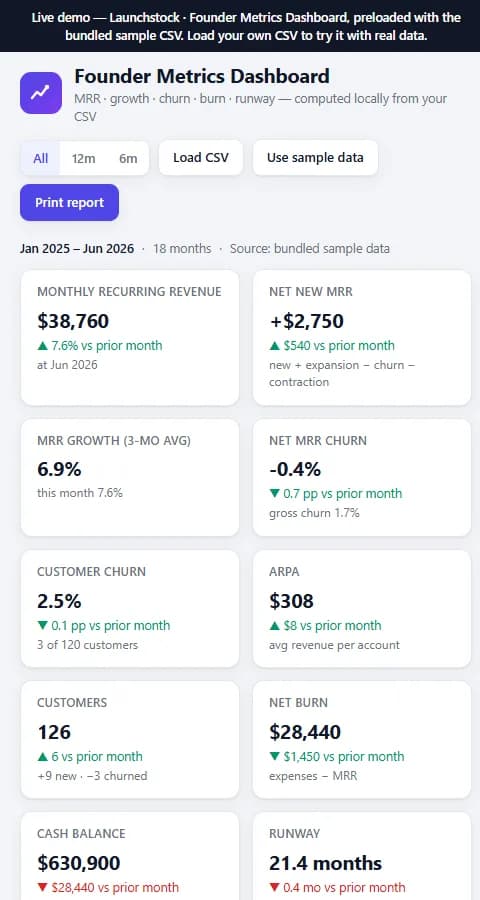
Task: Click the up arrow in ARPA card
Action: (274, 626)
